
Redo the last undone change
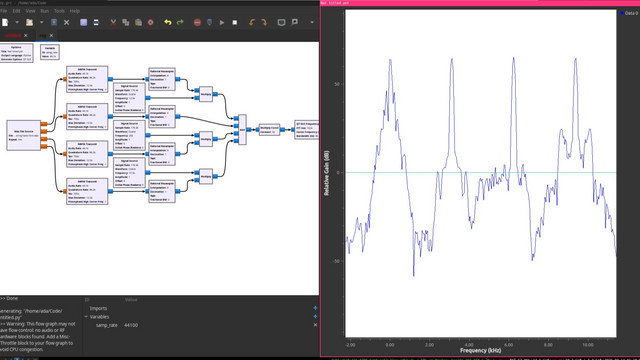coord(180,22)
